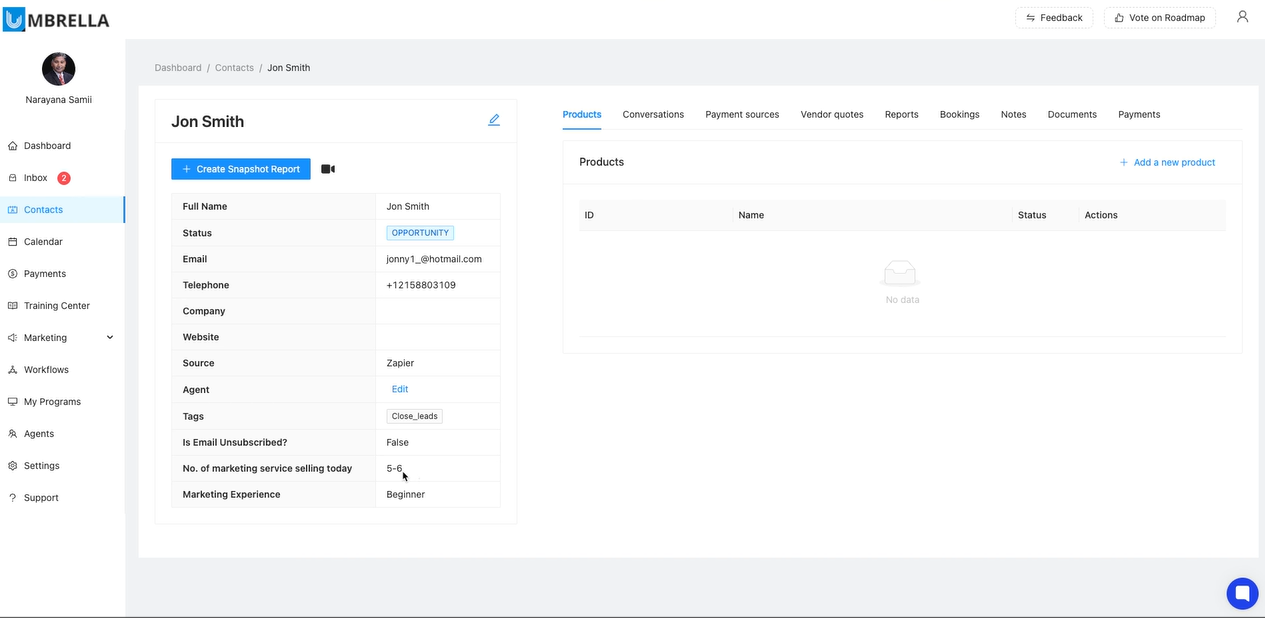Viewport: 1265px width, 618px height.
Task: Open the Notes tab
Action: (1013, 114)
